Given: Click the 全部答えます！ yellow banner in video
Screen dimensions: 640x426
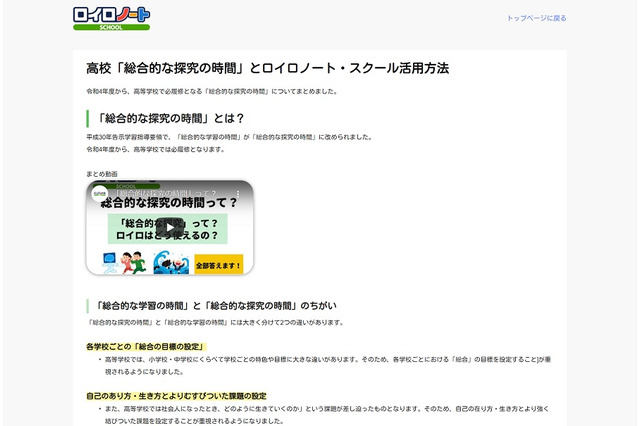Looking at the screenshot, I should (x=218, y=265).
